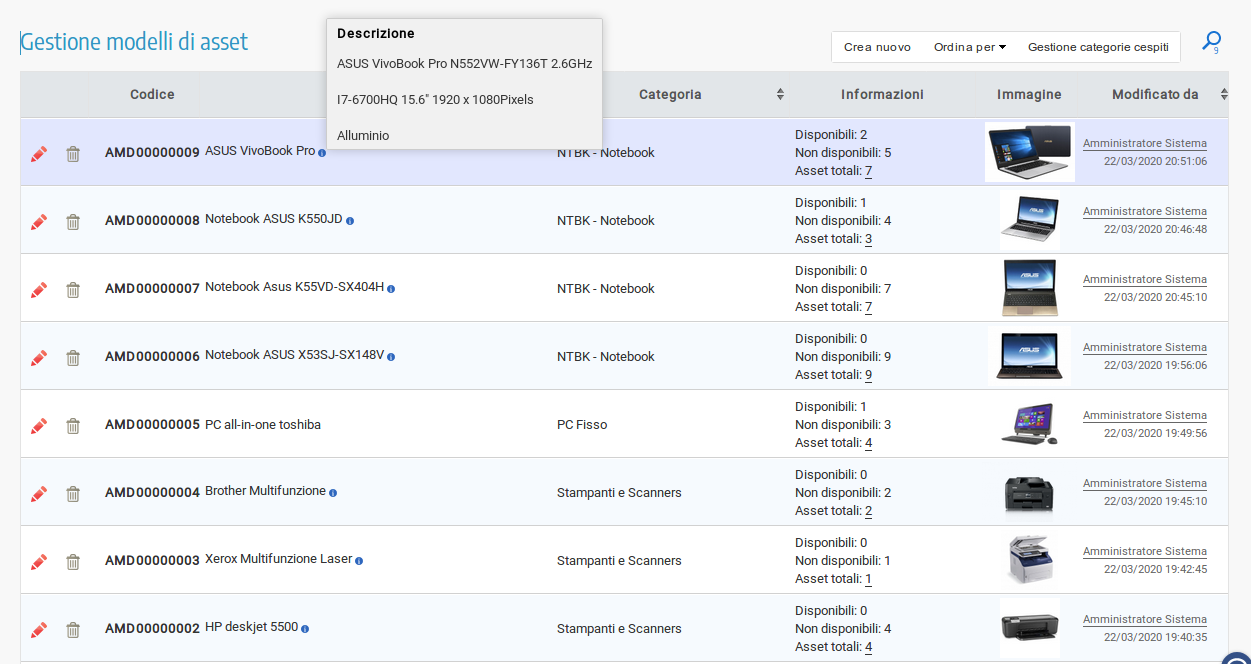Delete asset model AMD00000006 with trash icon
The image size is (1251, 664).
pyautogui.click(x=73, y=358)
